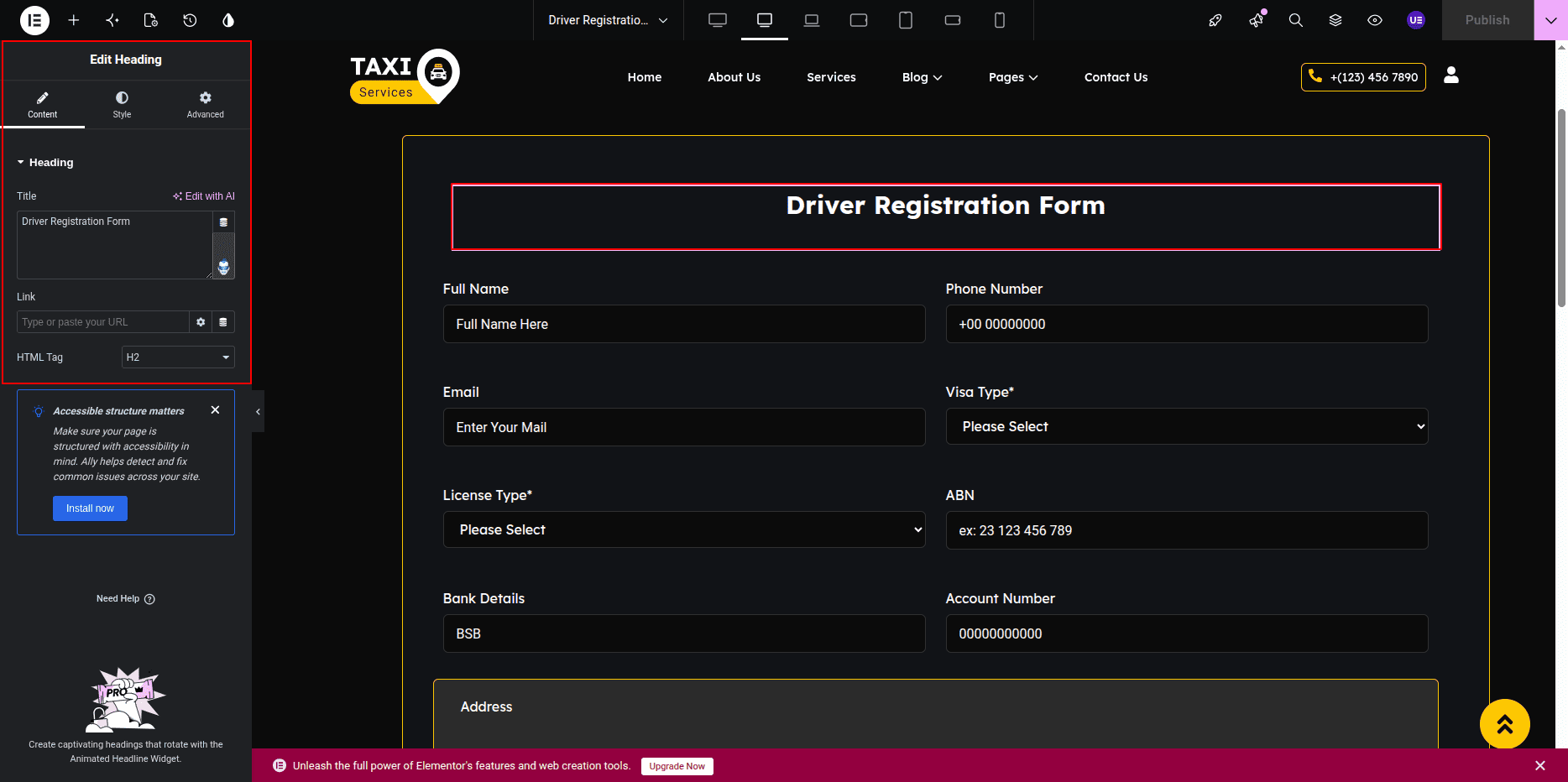1568x782 pixels.
Task: Switch to Laptop responsive view icon
Action: coord(812,20)
